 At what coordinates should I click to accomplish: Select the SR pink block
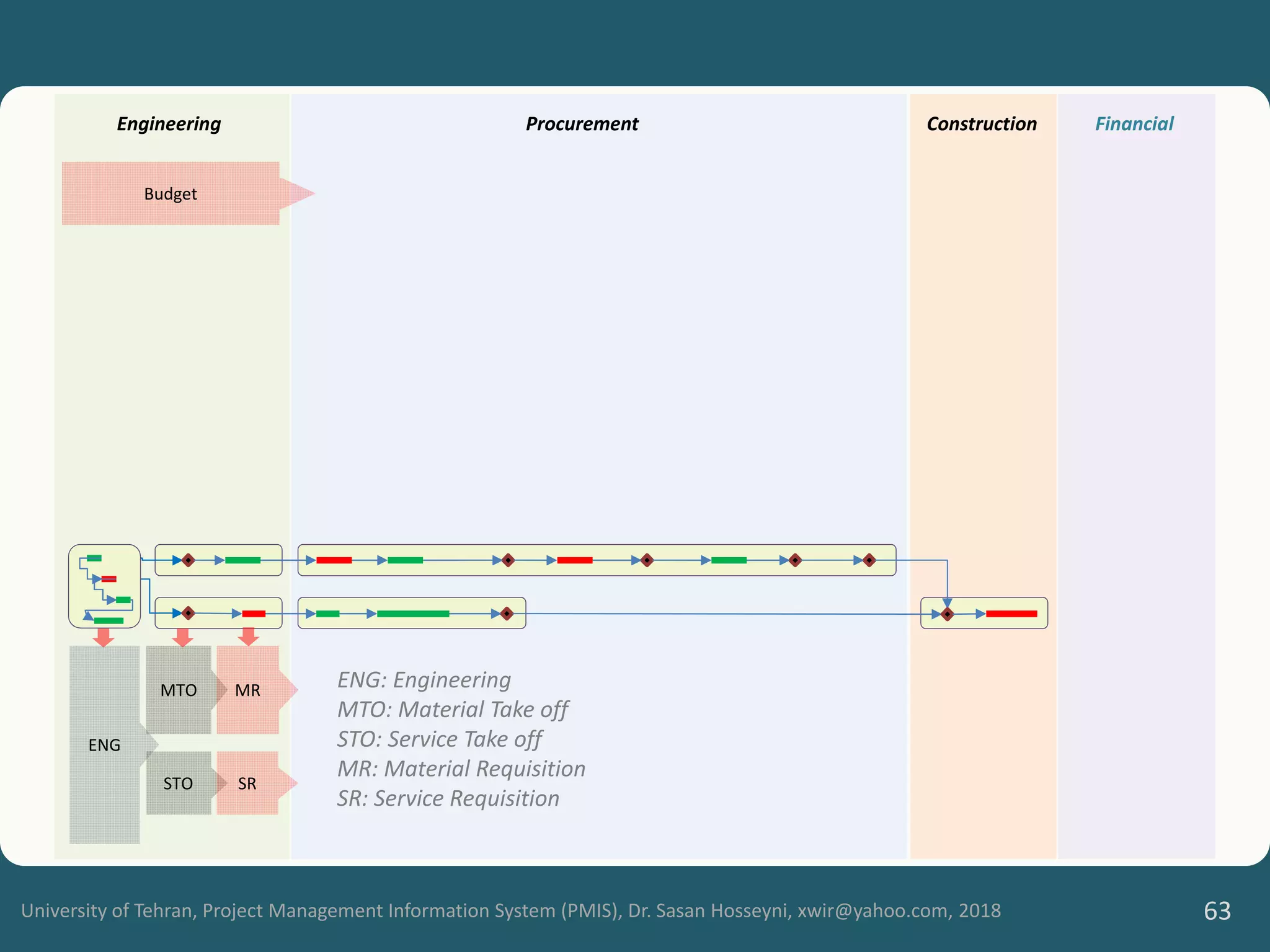coord(247,783)
